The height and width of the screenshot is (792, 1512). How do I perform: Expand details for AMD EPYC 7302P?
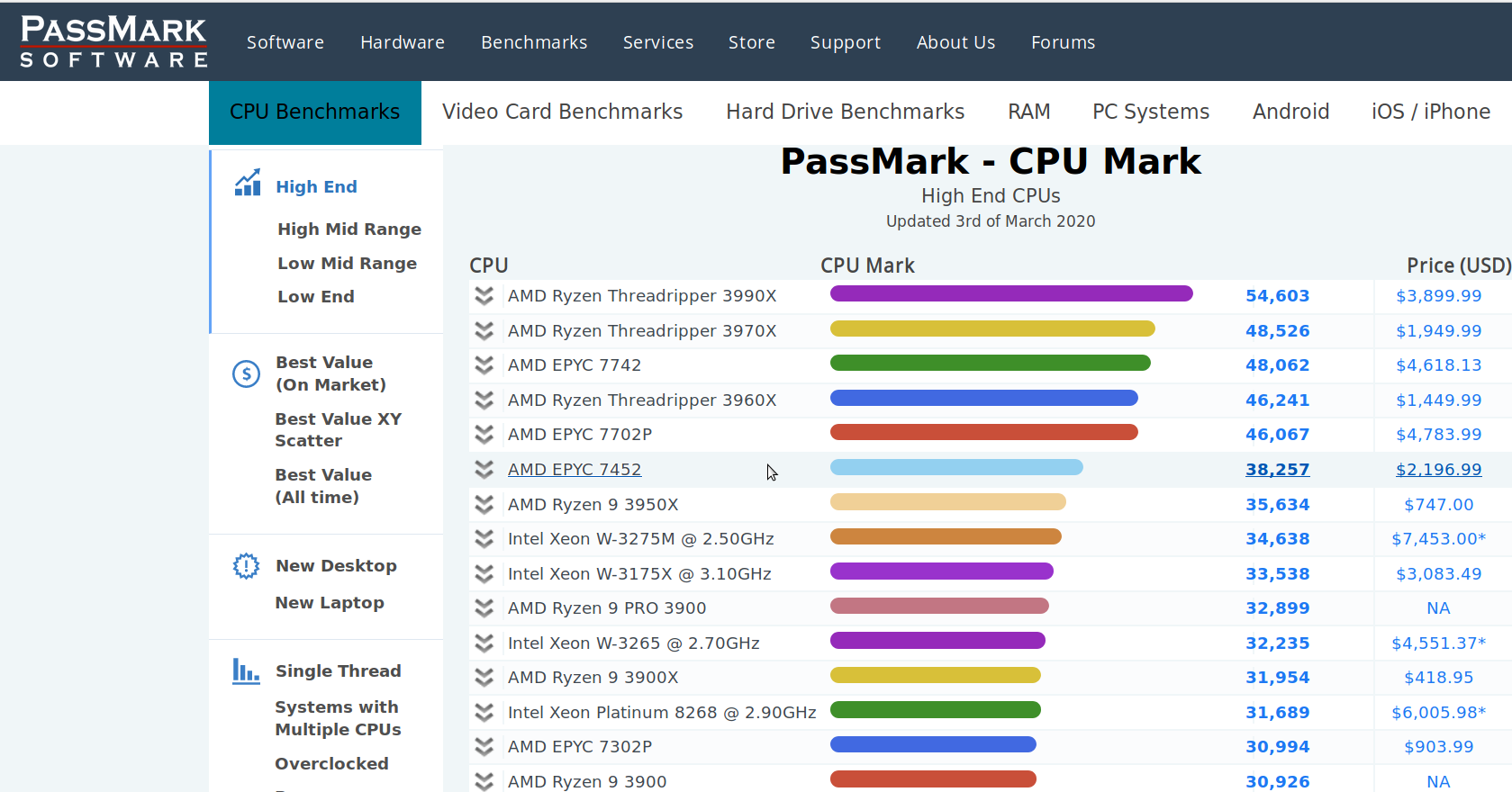[x=484, y=747]
